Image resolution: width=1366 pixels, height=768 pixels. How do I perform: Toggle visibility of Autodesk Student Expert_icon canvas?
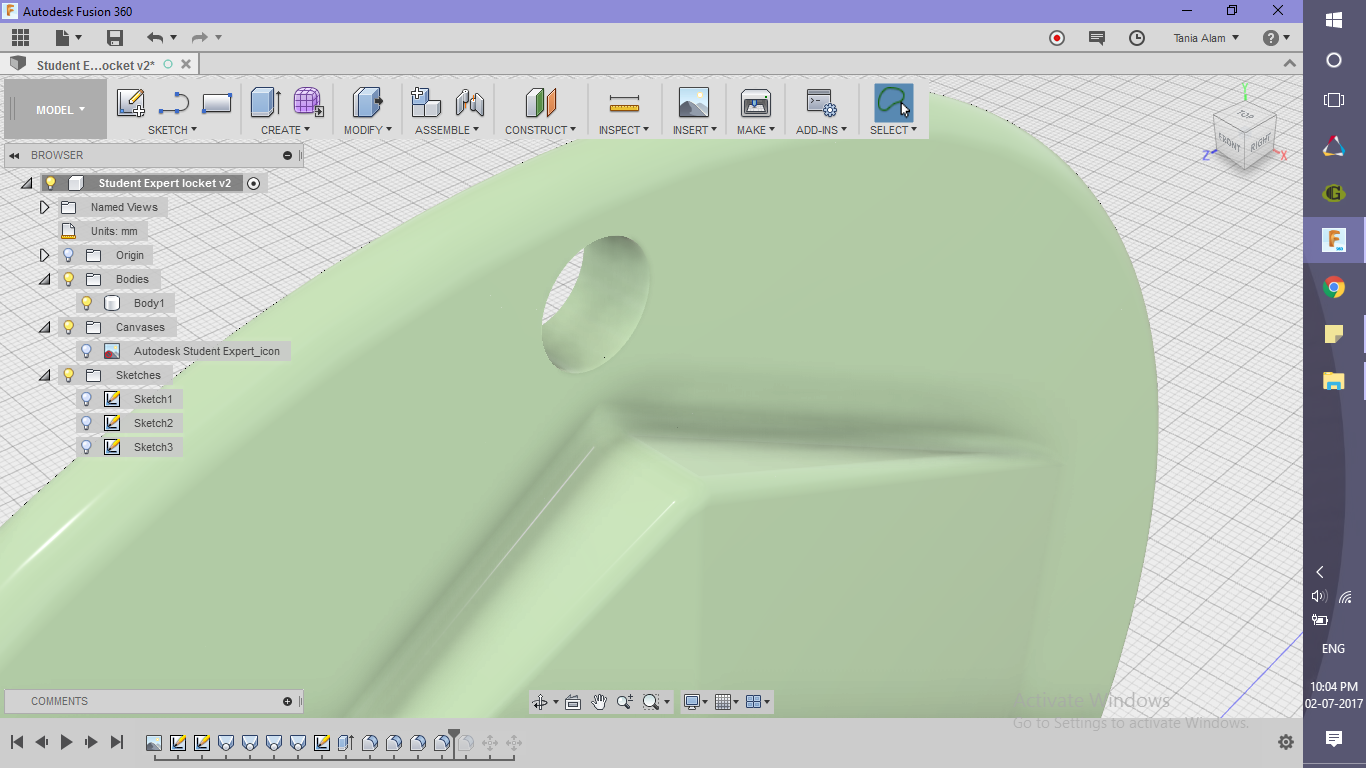(x=87, y=351)
